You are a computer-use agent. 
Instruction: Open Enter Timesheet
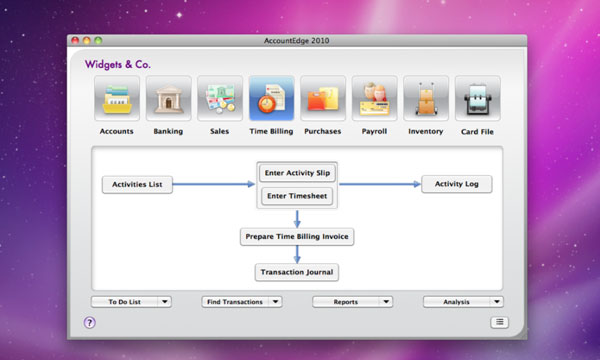[297, 196]
